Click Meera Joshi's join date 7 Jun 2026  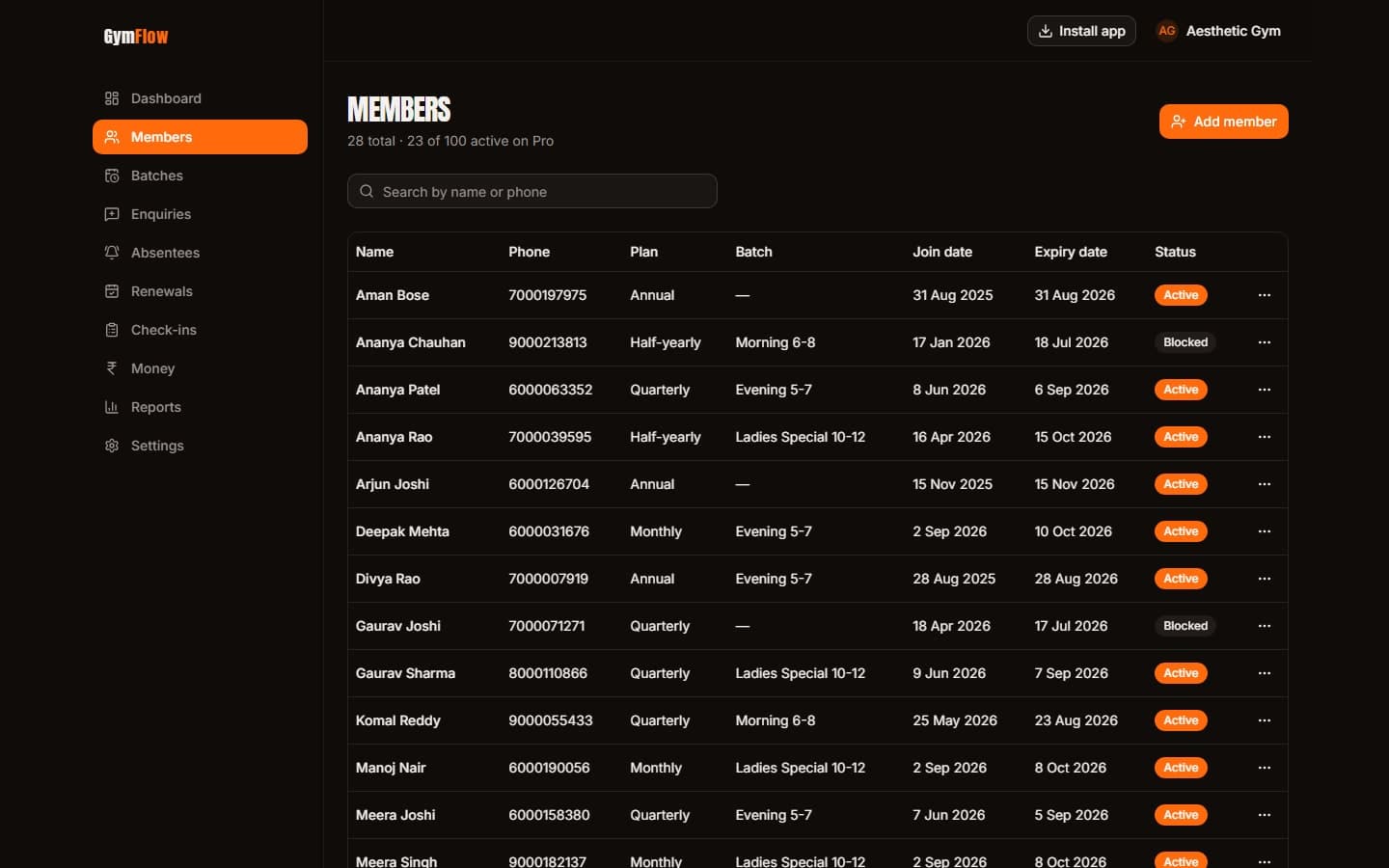[x=949, y=815]
